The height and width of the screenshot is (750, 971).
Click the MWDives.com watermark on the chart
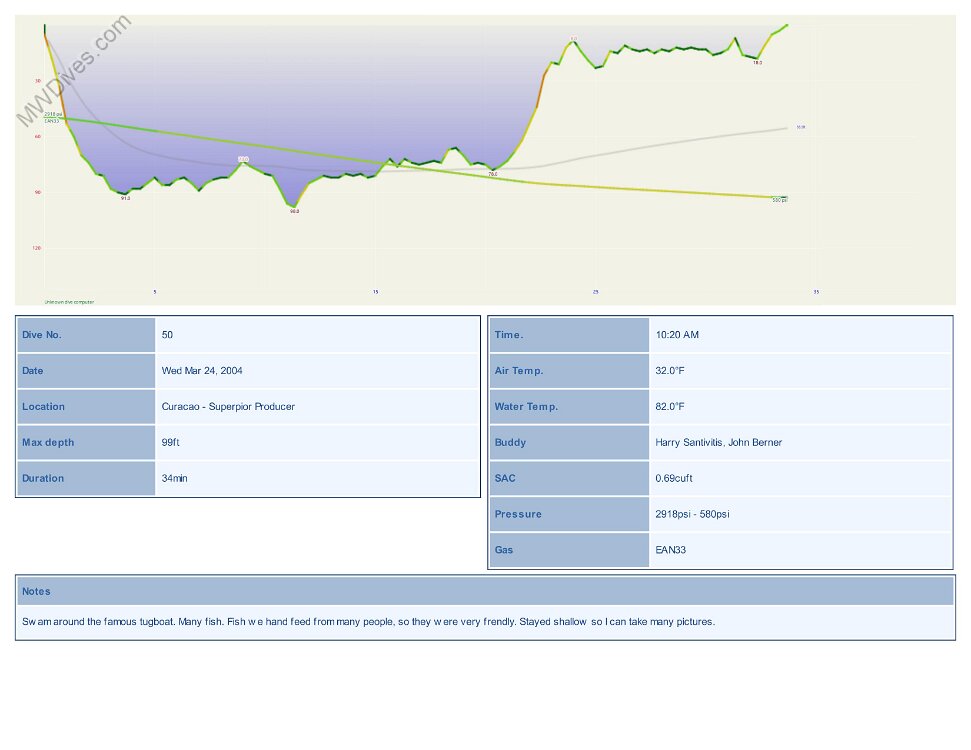coord(73,70)
